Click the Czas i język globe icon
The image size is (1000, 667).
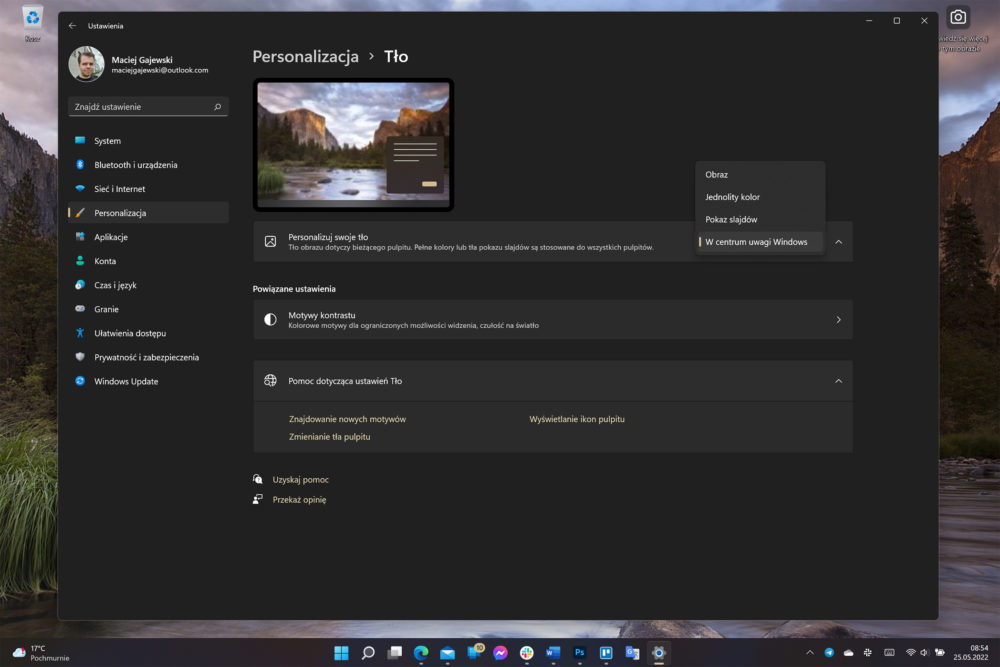[80, 285]
